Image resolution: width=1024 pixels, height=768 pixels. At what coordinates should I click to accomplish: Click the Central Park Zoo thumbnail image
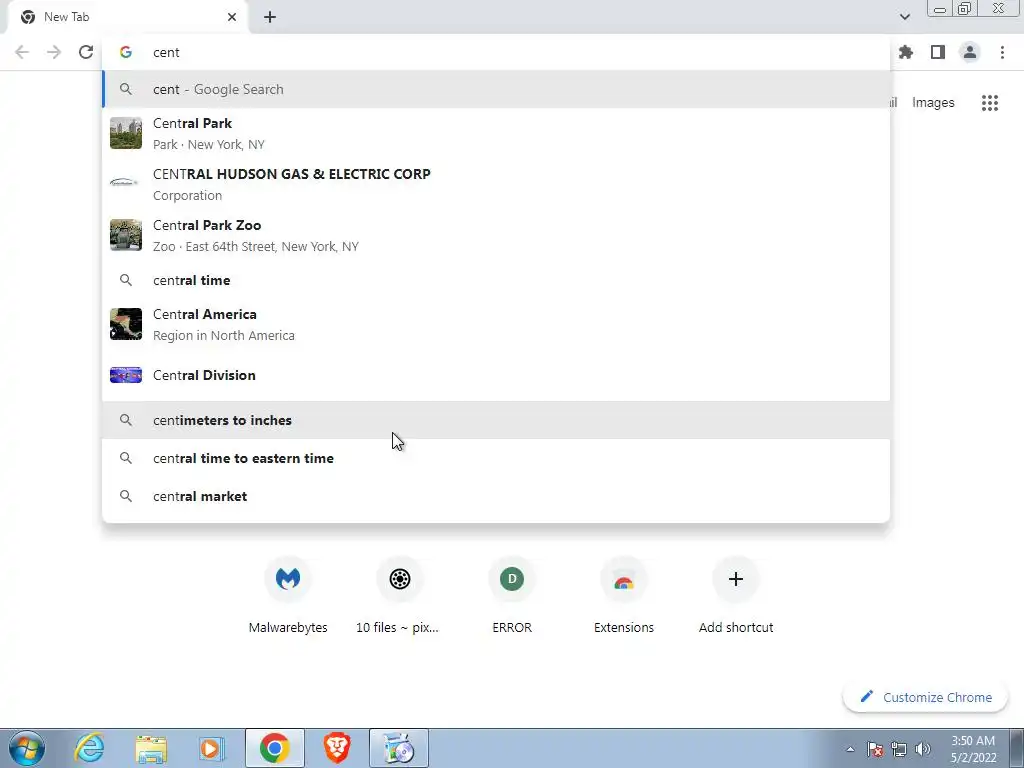pos(125,235)
